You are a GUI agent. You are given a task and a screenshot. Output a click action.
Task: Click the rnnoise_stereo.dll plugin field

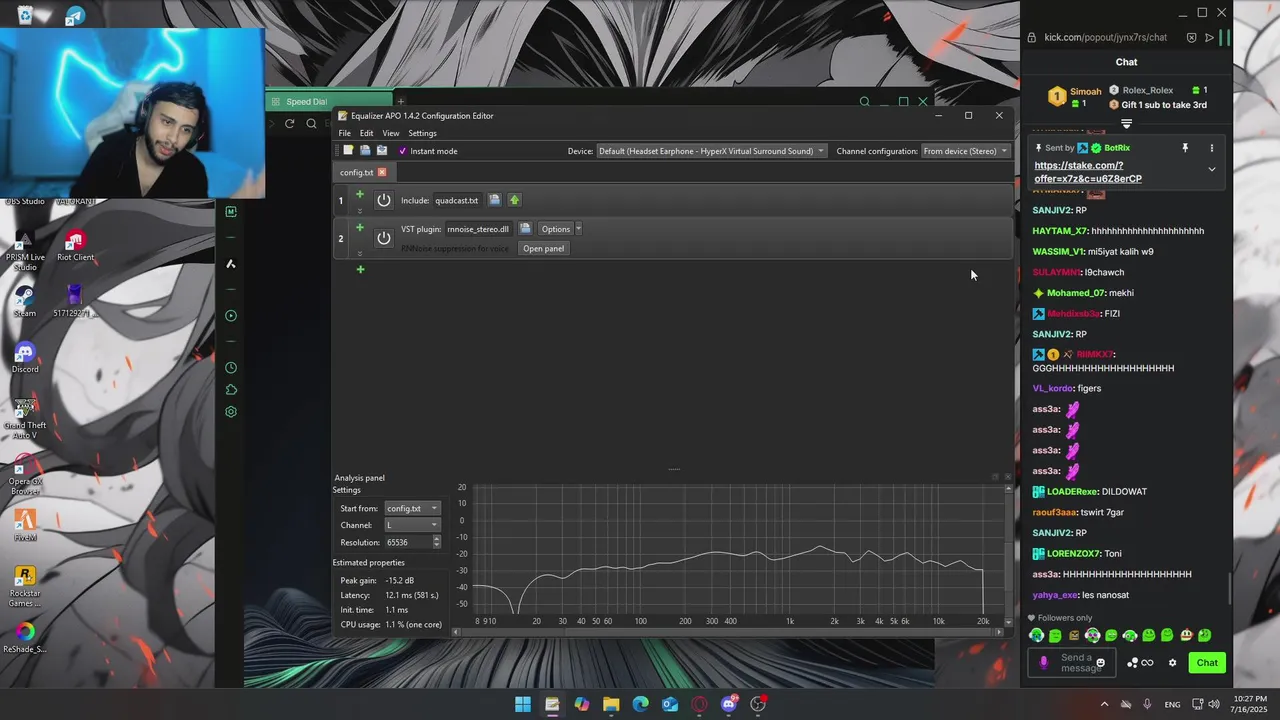478,229
